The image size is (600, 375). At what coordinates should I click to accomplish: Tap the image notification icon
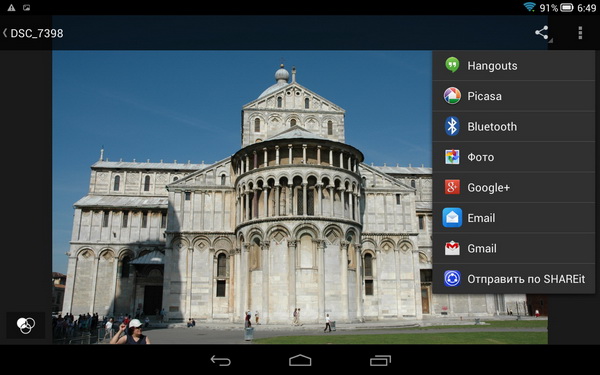click(x=26, y=8)
